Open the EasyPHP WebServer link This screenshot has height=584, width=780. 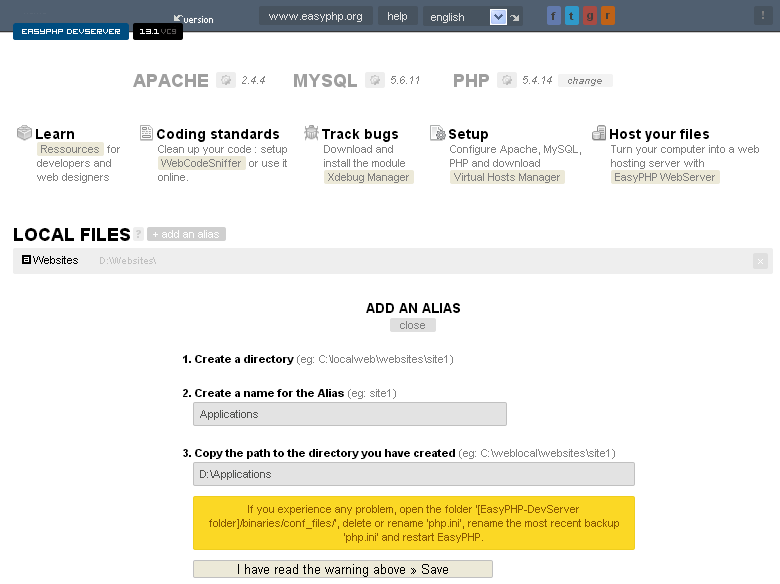[665, 177]
